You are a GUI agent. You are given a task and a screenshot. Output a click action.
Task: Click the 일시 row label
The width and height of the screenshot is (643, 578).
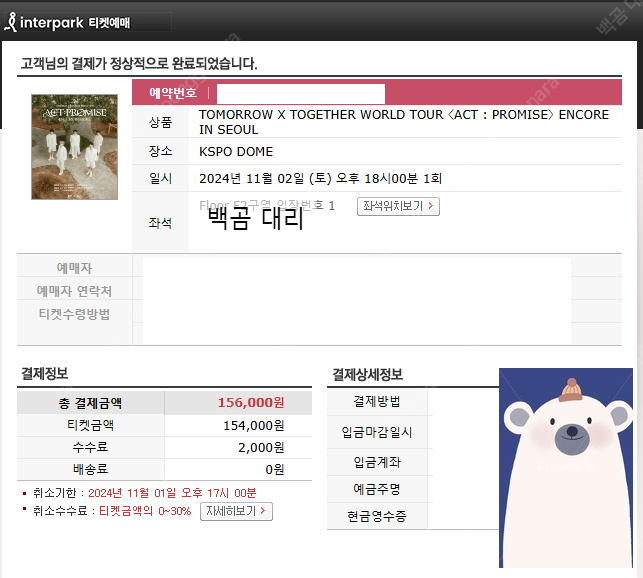pyautogui.click(x=160, y=178)
